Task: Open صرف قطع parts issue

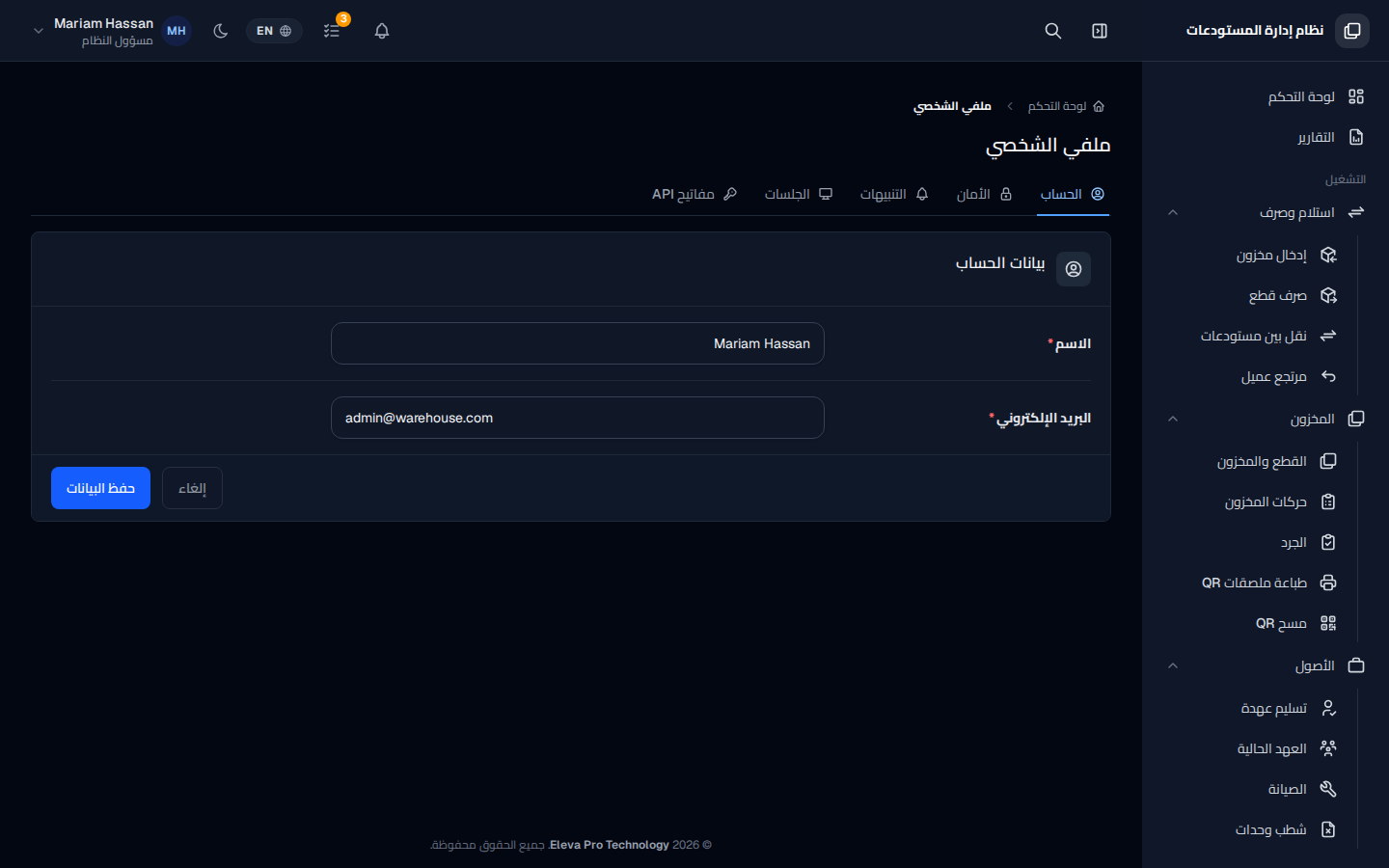Action: (x=1252, y=295)
